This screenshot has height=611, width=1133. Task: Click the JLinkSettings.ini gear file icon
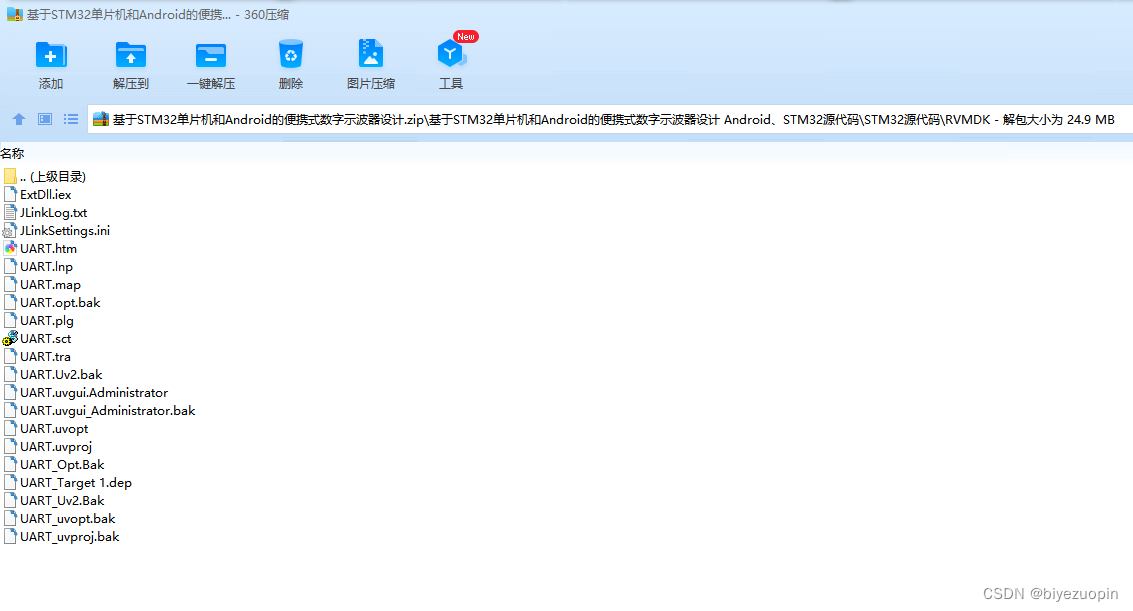click(x=9, y=230)
